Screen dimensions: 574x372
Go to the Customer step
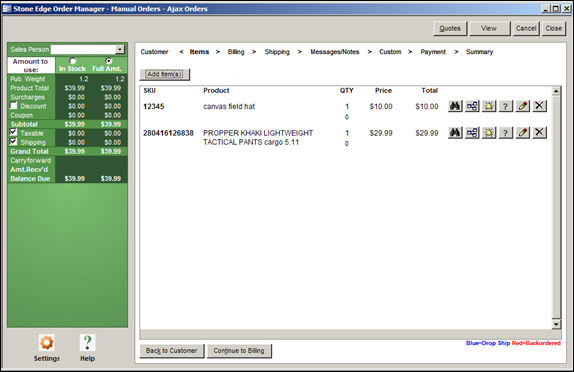pos(154,52)
